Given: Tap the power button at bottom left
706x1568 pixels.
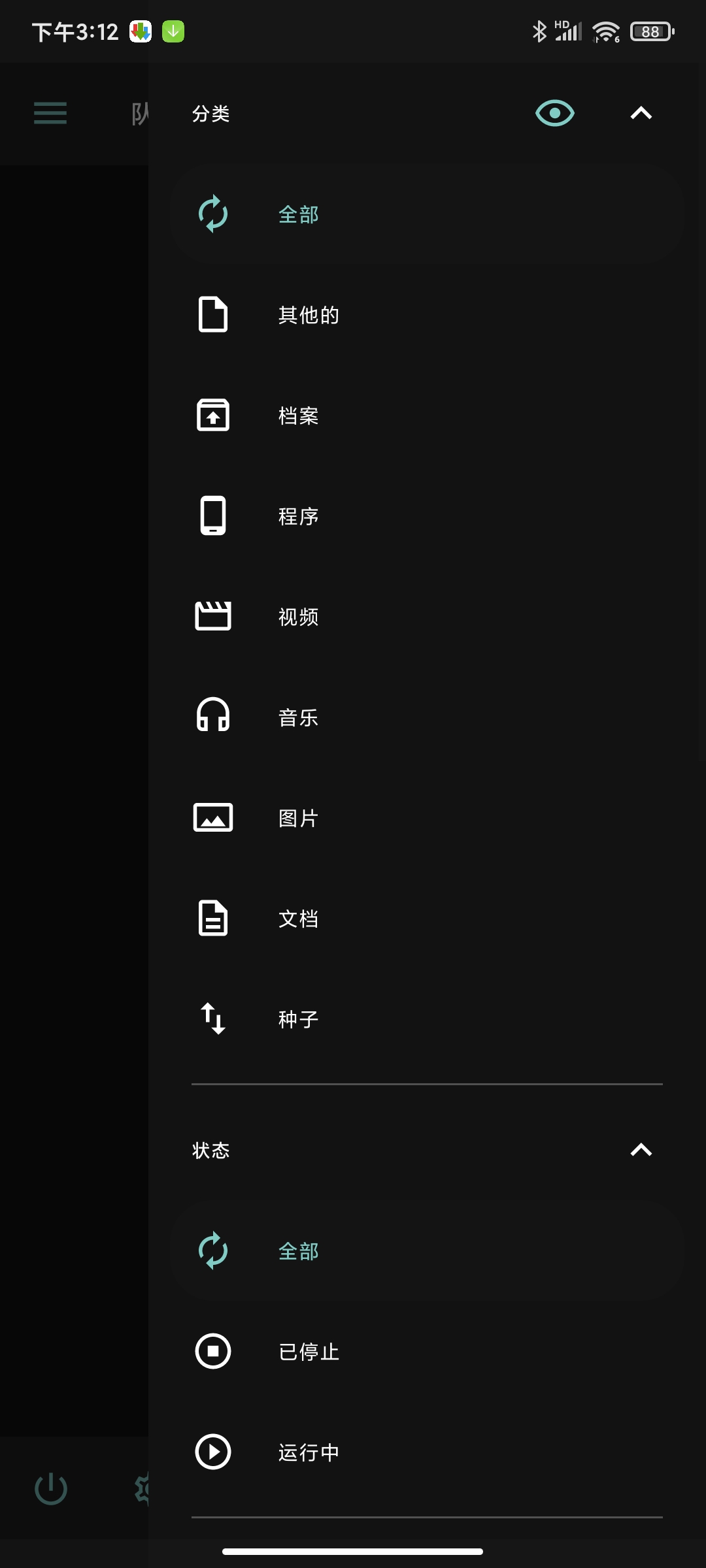Looking at the screenshot, I should [x=50, y=1489].
